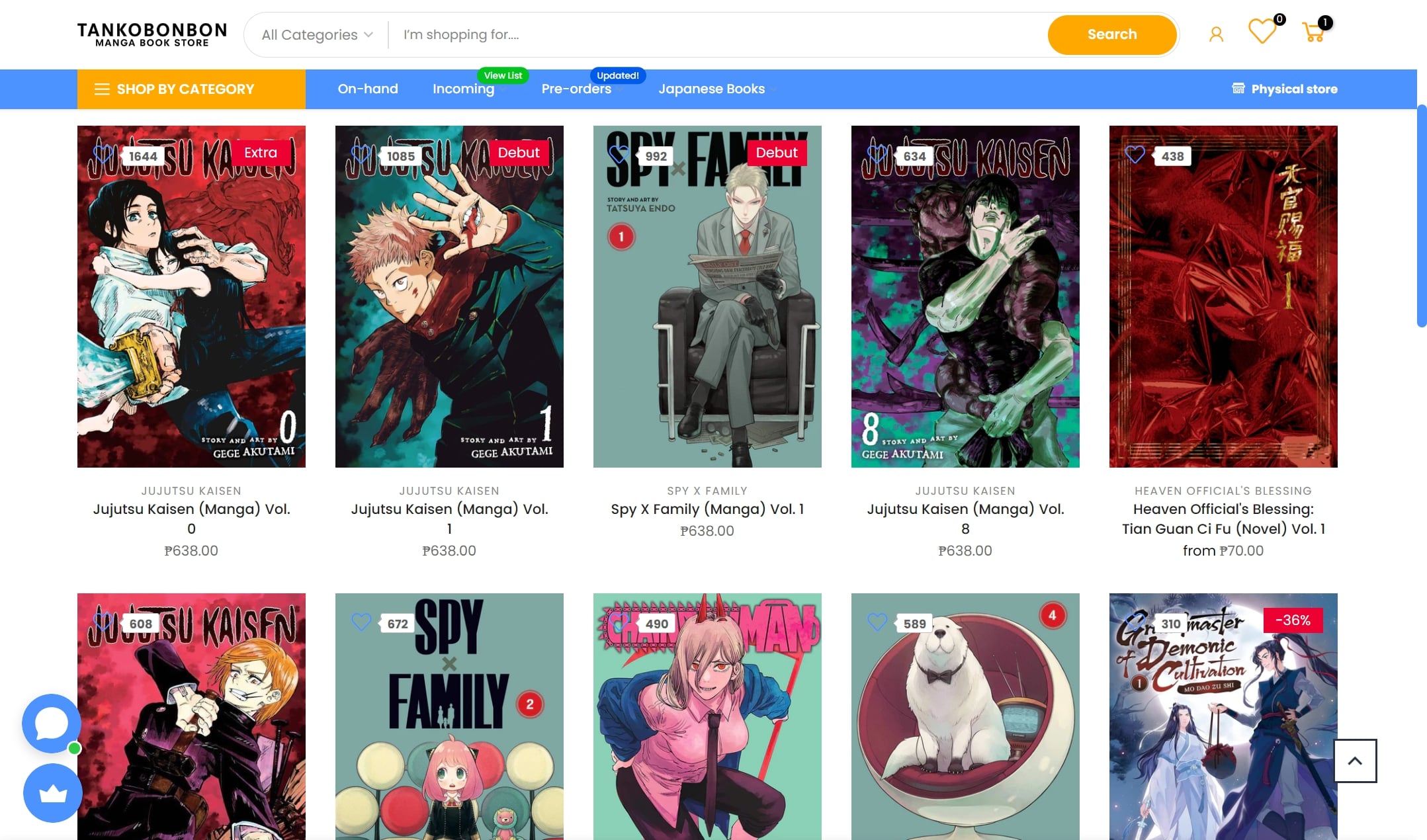Screen dimensions: 1427x840
Task: Click the orange Search button
Action: [1112, 34]
